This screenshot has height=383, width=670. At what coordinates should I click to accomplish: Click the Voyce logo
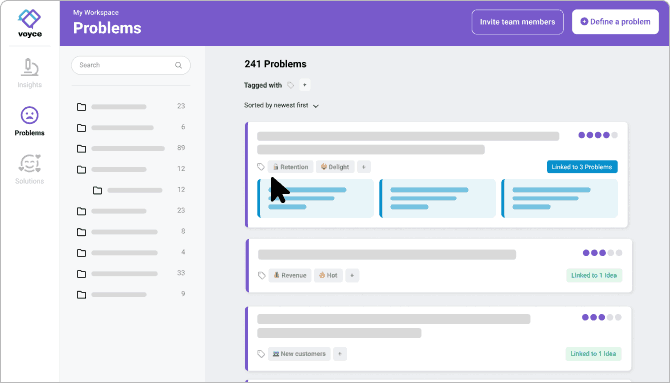29,23
